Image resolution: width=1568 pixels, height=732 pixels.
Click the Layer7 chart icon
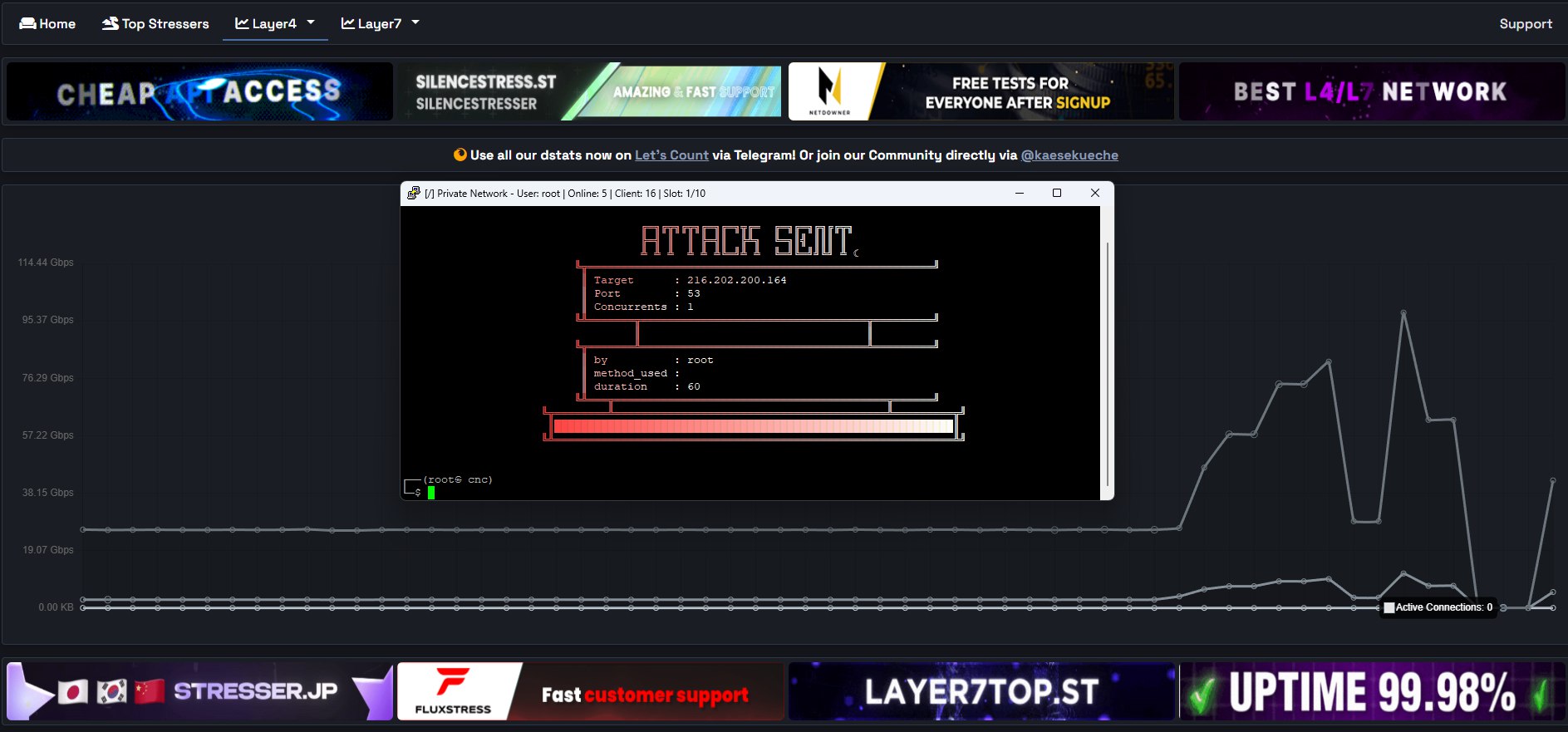coord(348,23)
